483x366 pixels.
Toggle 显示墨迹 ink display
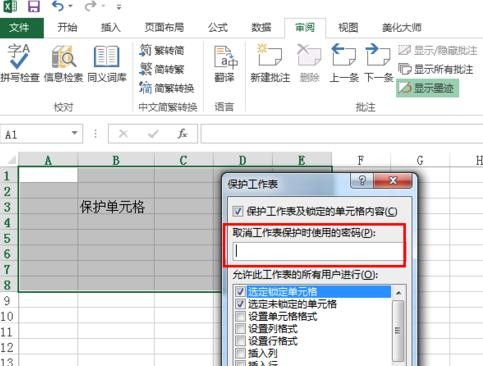tap(427, 88)
